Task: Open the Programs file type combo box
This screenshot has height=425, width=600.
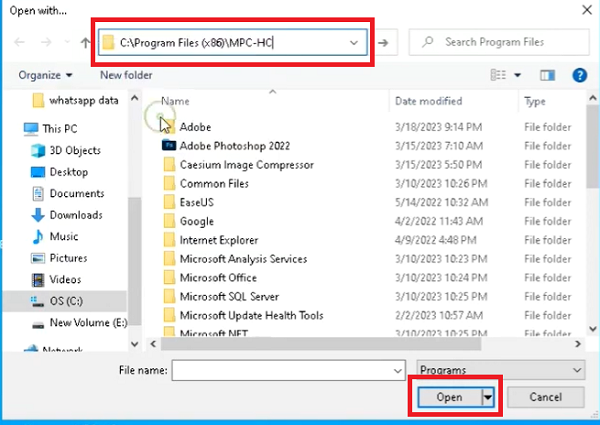Action: (501, 370)
